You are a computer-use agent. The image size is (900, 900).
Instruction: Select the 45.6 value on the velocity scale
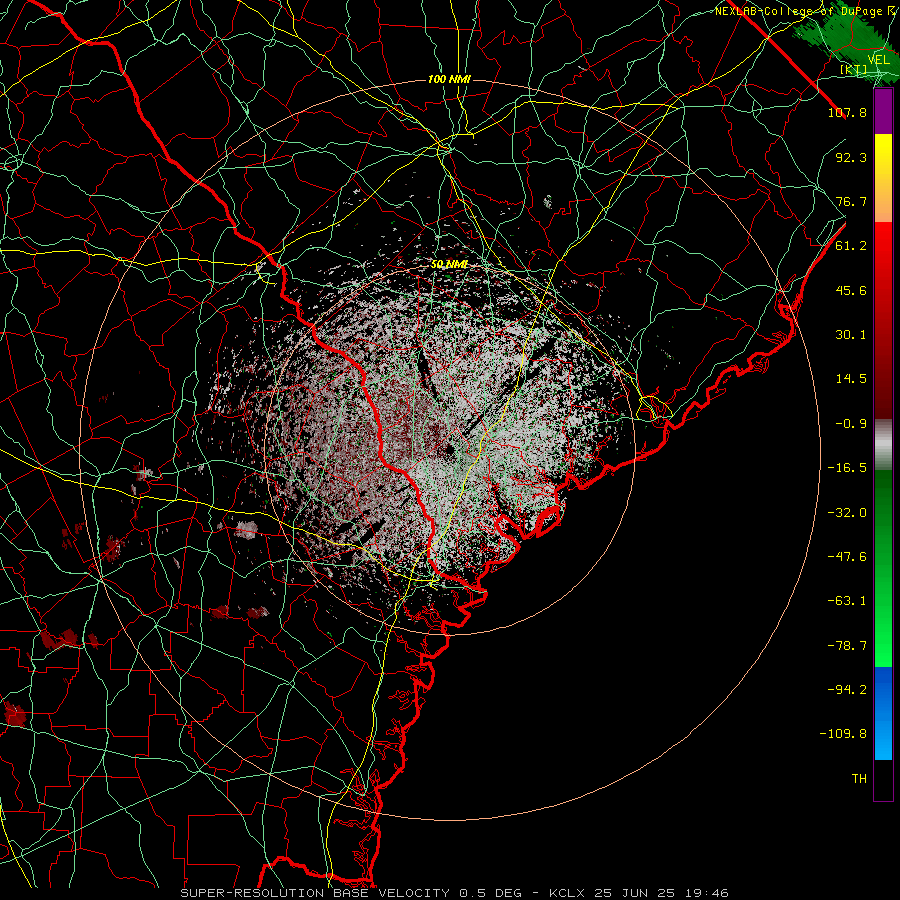[x=851, y=290]
